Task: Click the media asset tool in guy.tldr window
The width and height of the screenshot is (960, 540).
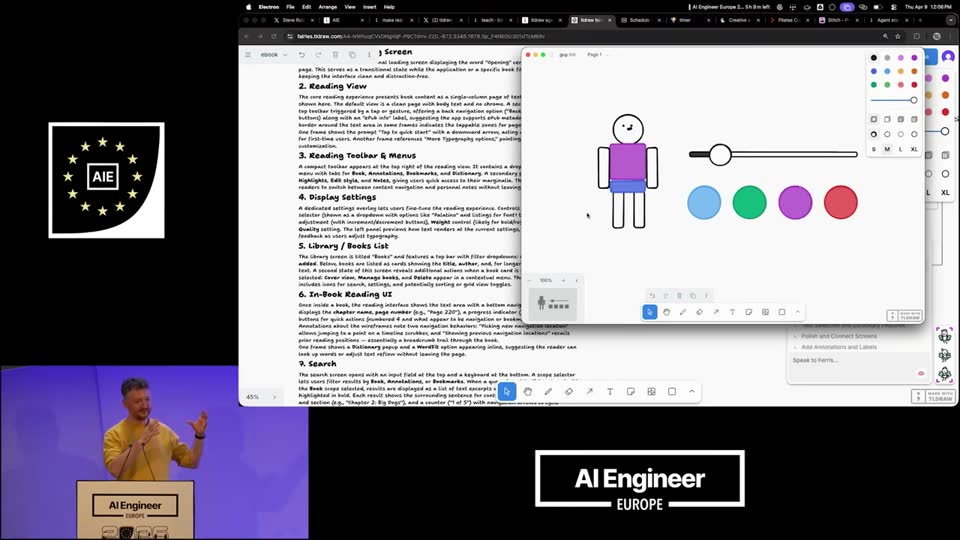Action: (765, 312)
